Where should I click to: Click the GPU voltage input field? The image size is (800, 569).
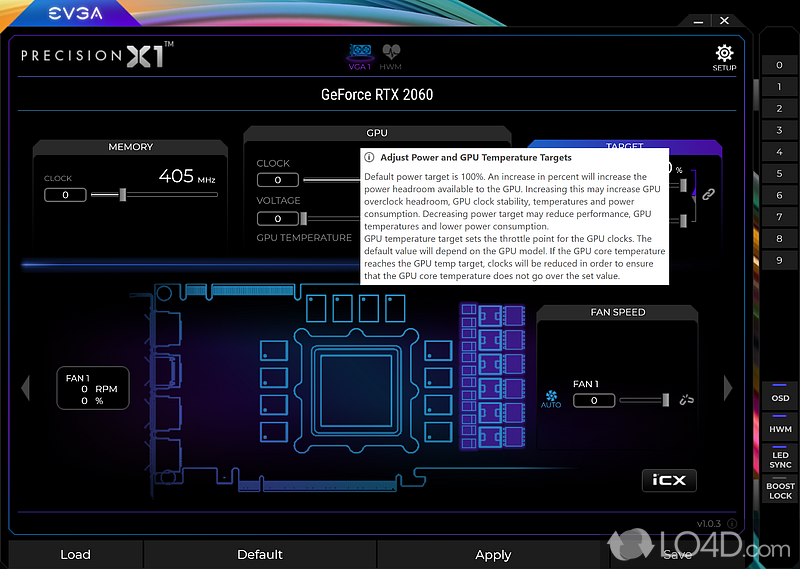278,219
